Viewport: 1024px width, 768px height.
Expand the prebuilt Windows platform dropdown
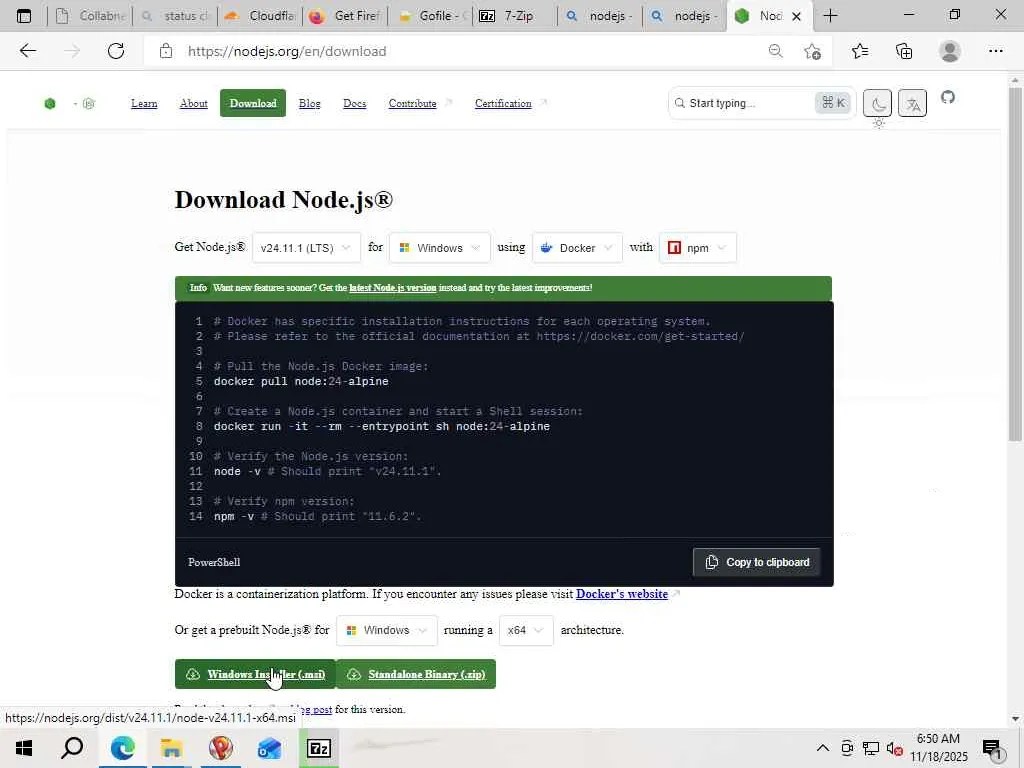[387, 630]
